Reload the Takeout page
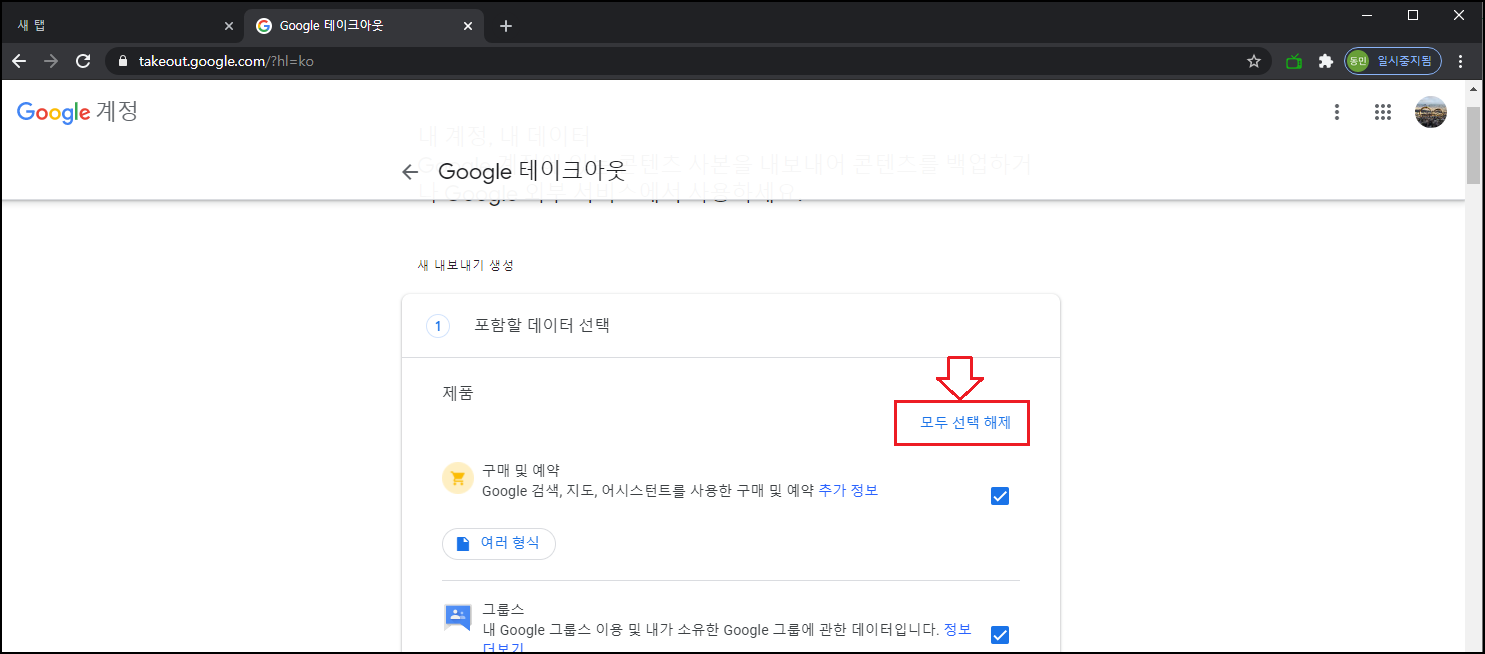The height and width of the screenshot is (654, 1485). 83,61
